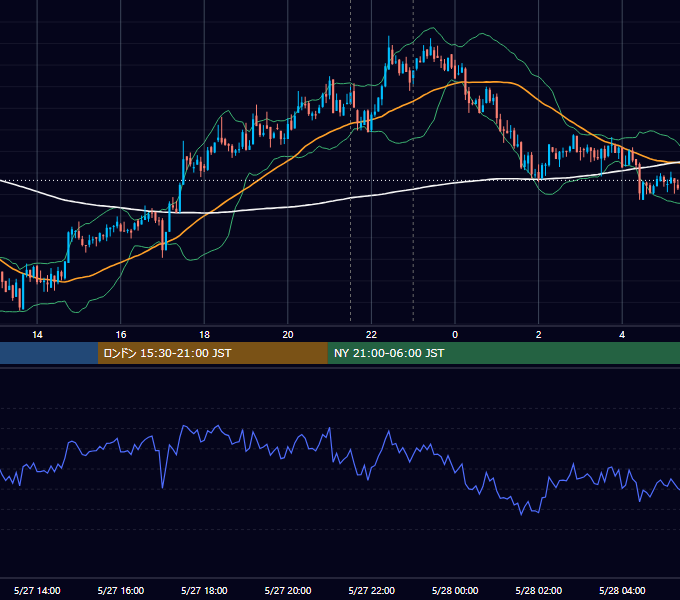Click the 14 hour label on price chart axis

tap(37, 335)
